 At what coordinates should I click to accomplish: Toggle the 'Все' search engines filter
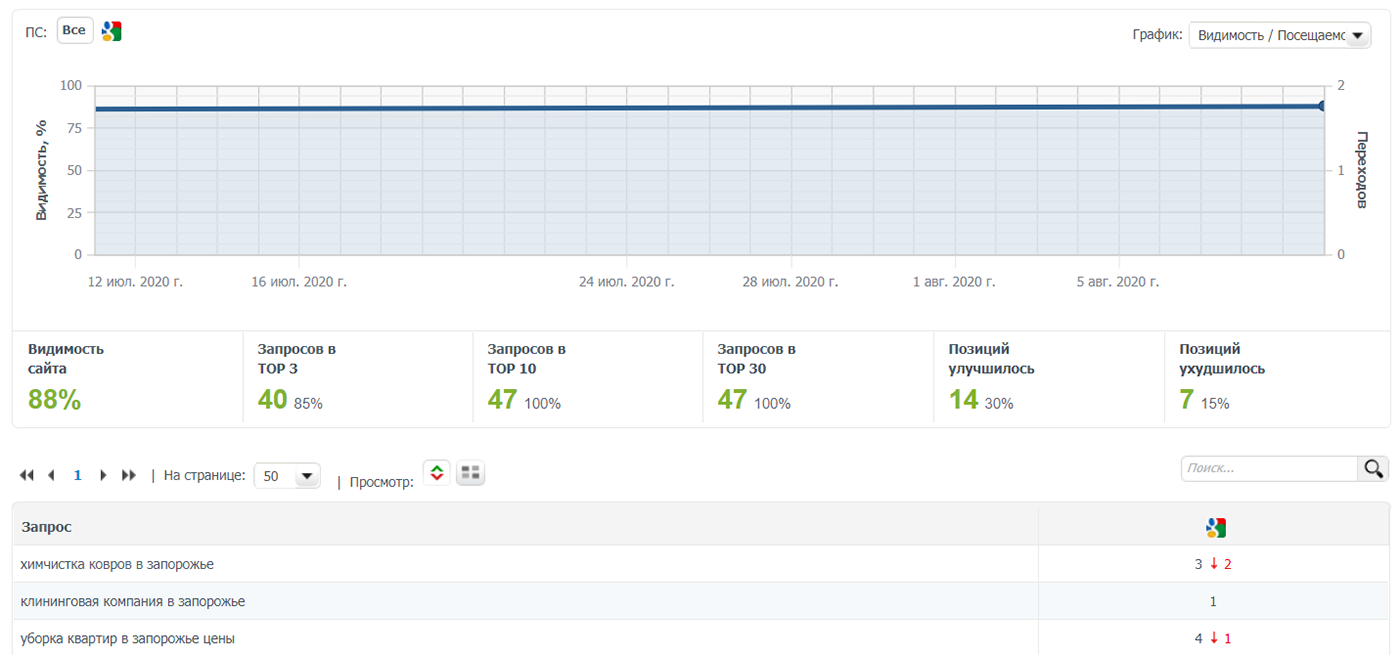click(74, 31)
